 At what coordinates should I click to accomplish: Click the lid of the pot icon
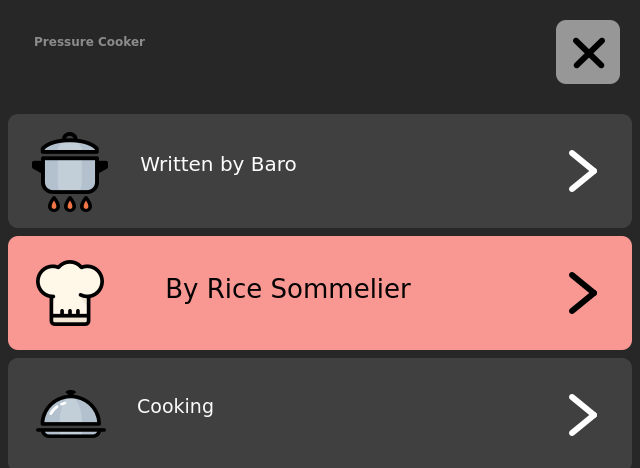(x=70, y=147)
